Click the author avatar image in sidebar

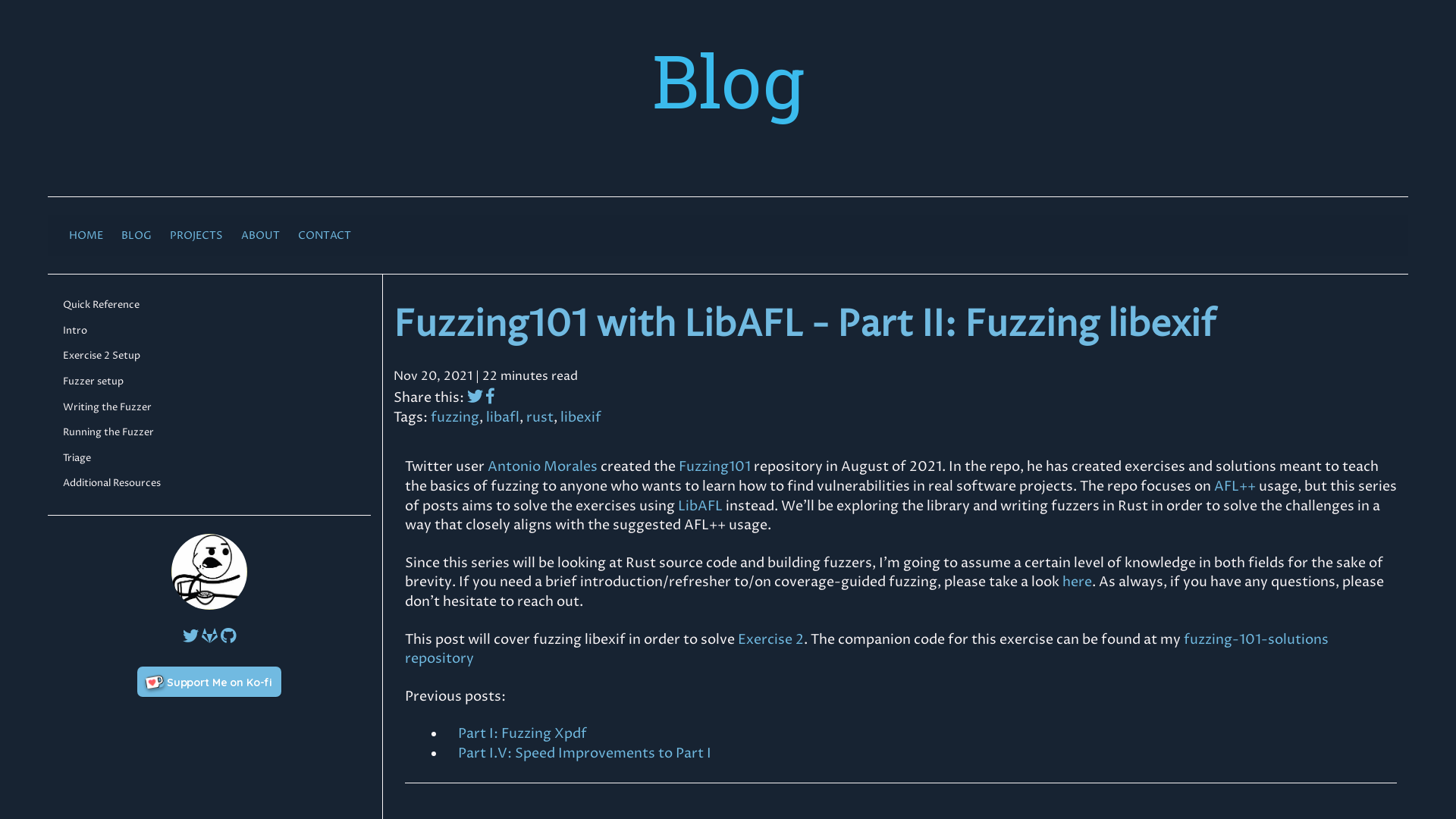pos(209,572)
